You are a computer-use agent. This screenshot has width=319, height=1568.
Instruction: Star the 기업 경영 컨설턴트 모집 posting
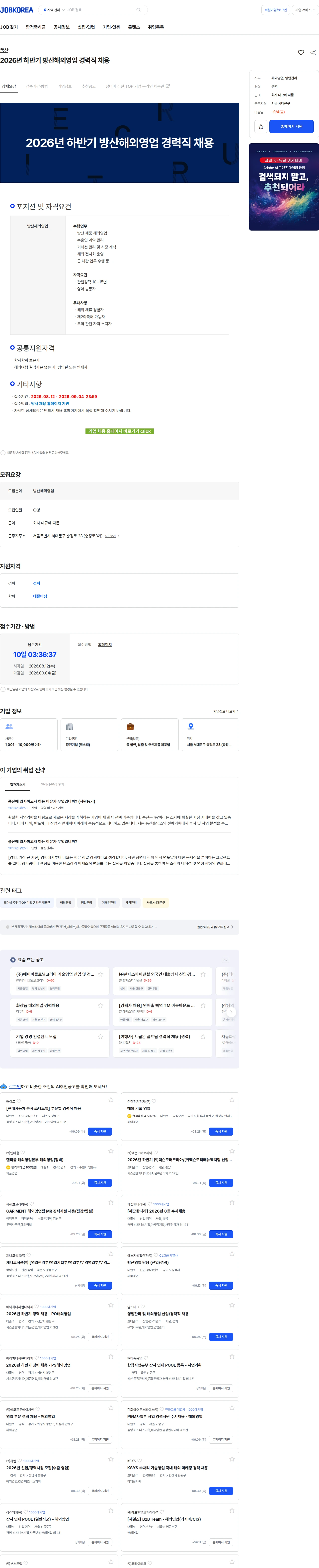click(100, 1036)
